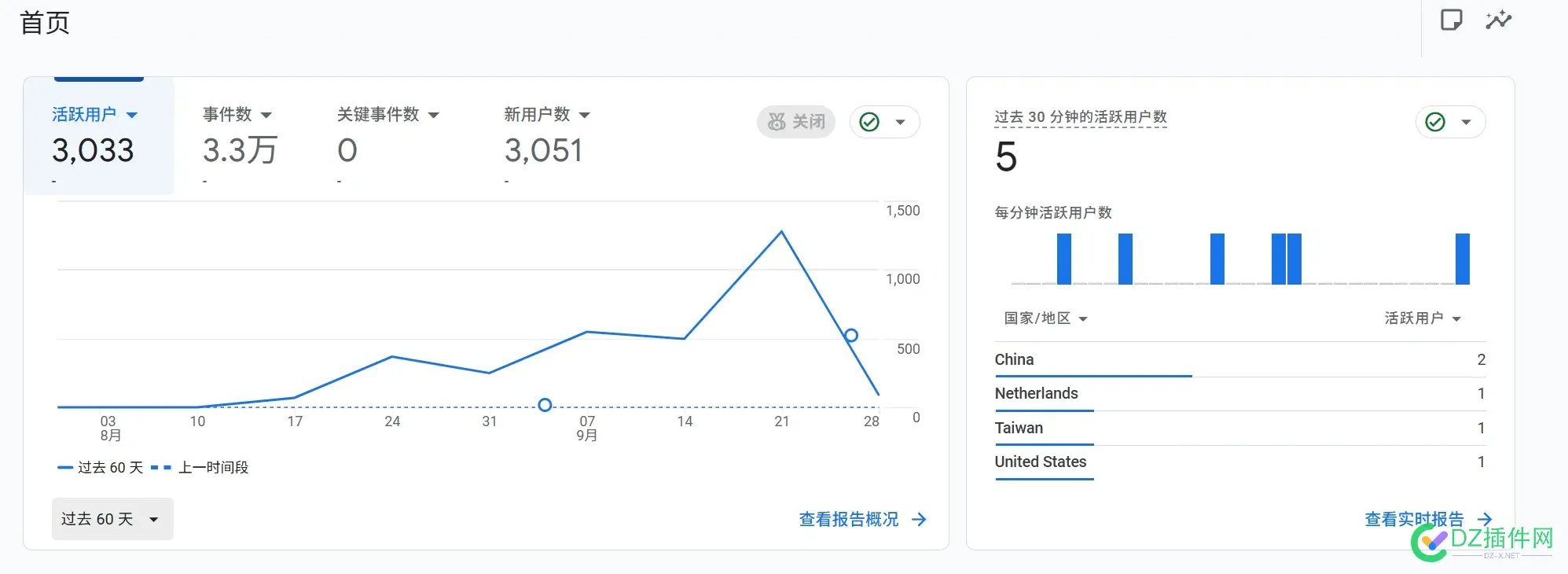Select the 事件数 metric tab
The height and width of the screenshot is (574, 1568).
[x=241, y=136]
